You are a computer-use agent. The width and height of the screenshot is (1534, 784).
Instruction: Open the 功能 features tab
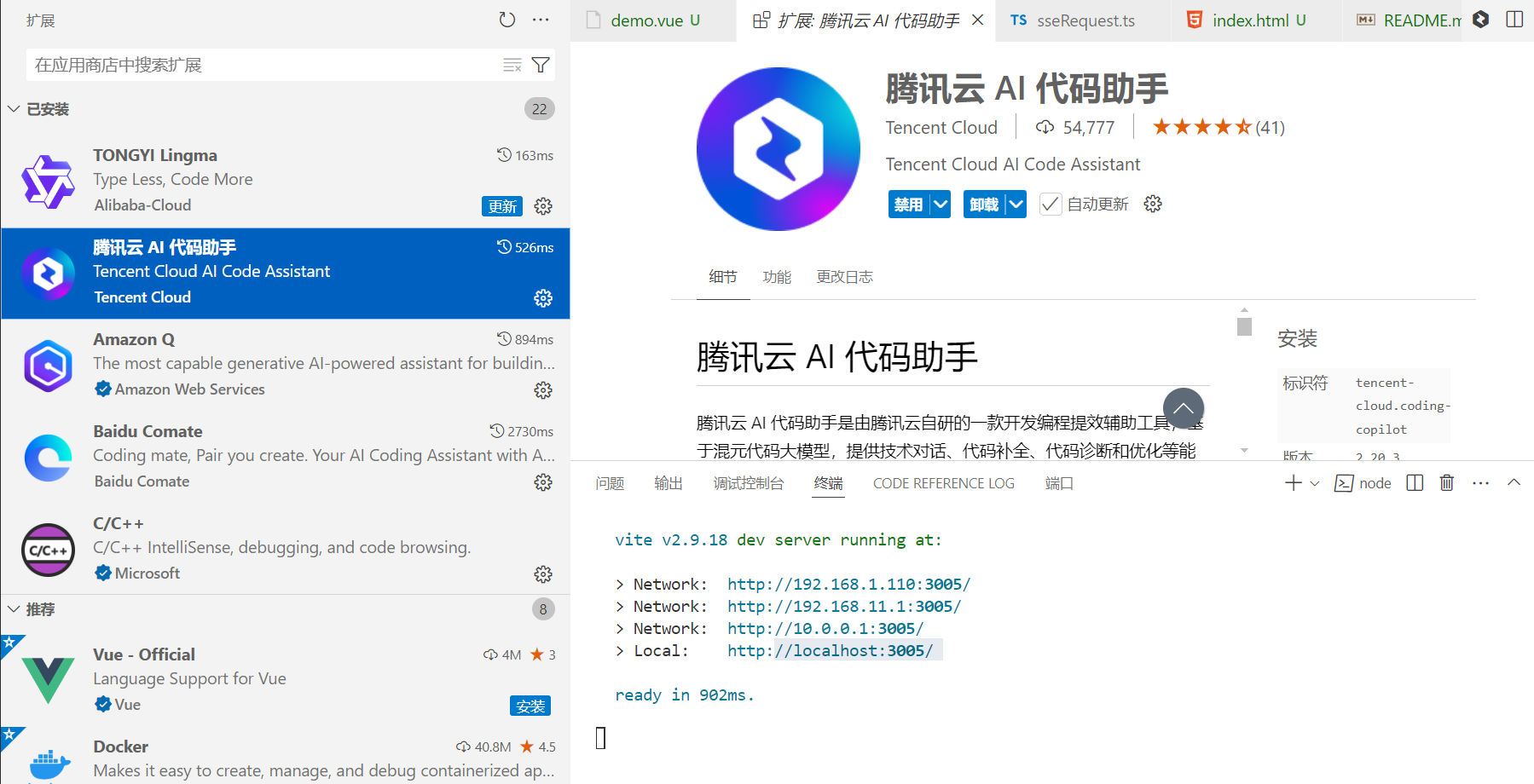[x=777, y=277]
